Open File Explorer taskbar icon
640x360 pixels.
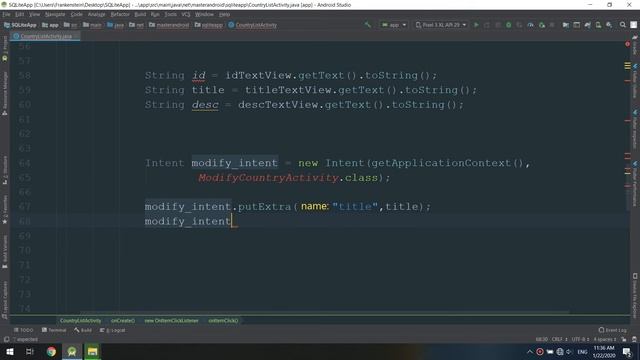(x=92, y=351)
